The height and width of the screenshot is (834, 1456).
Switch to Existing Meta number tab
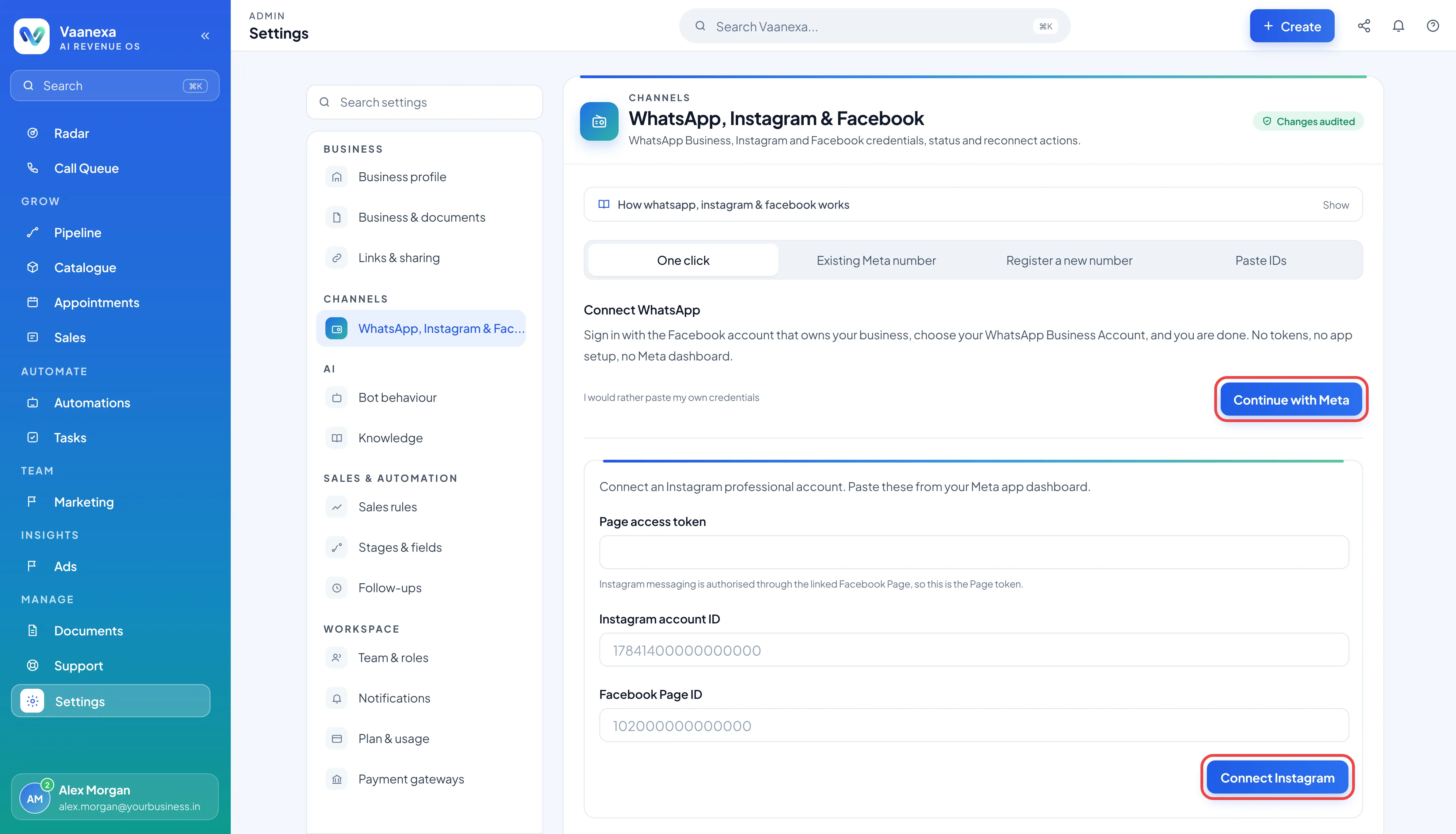[876, 261]
